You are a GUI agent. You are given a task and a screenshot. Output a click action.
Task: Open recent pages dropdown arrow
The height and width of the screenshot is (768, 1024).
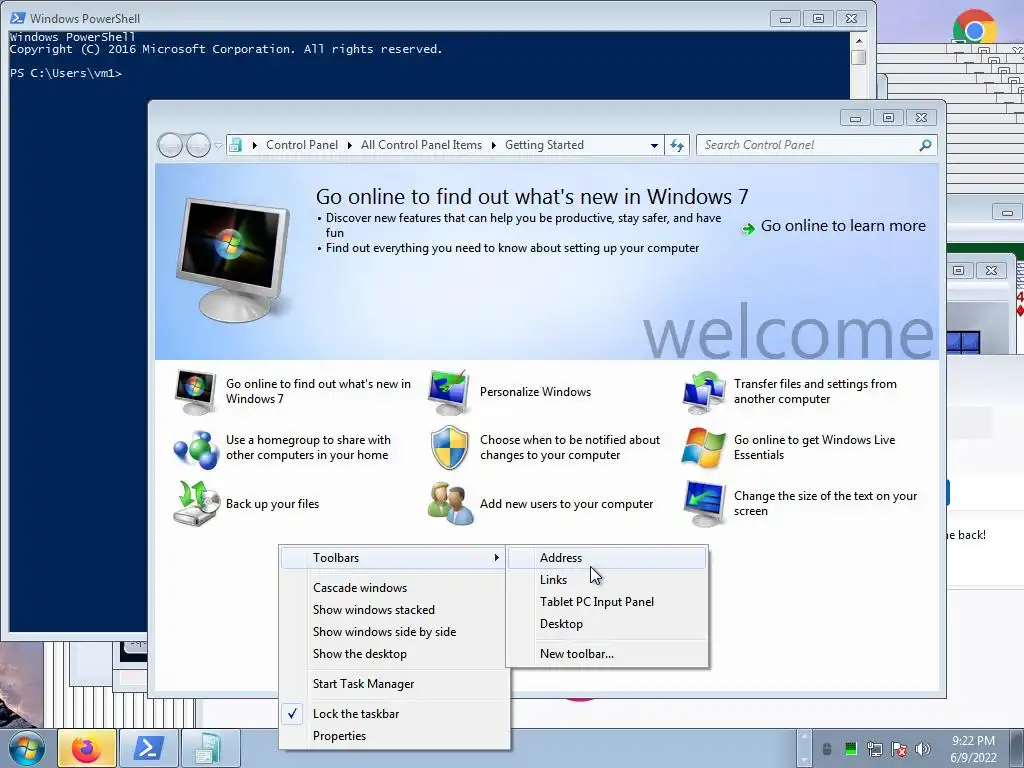point(218,146)
